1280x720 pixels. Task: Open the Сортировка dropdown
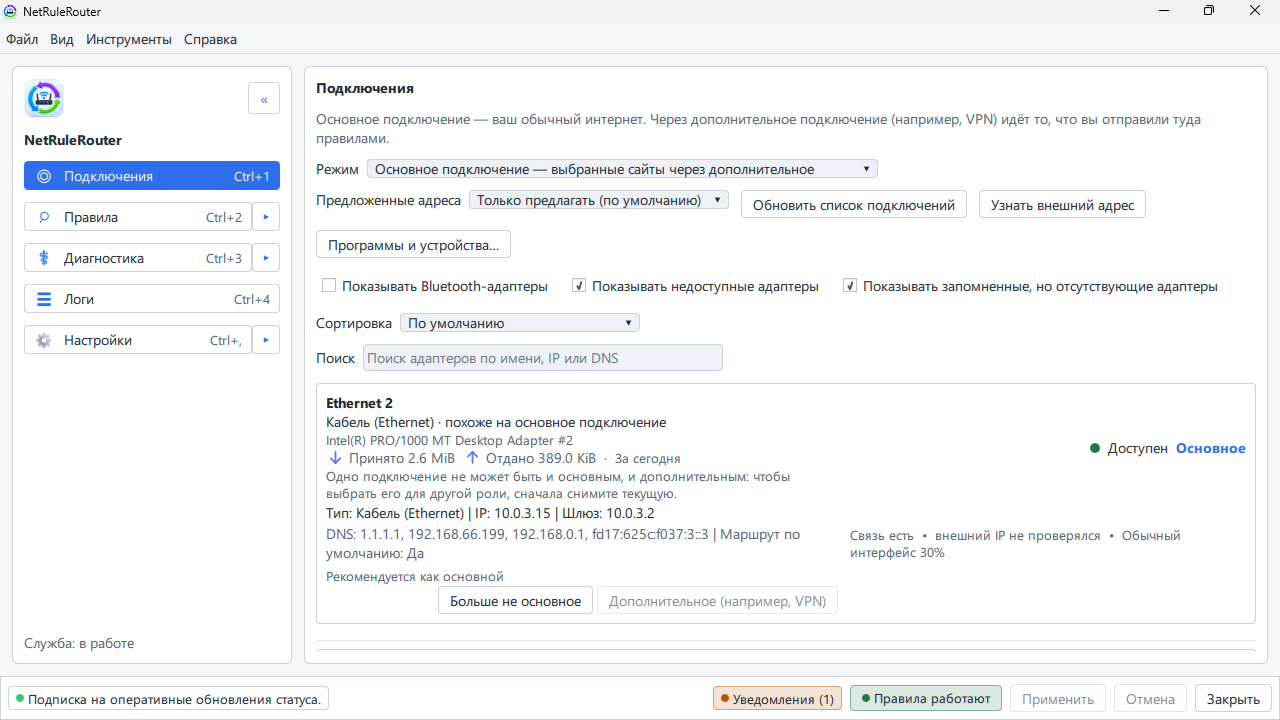tap(519, 323)
